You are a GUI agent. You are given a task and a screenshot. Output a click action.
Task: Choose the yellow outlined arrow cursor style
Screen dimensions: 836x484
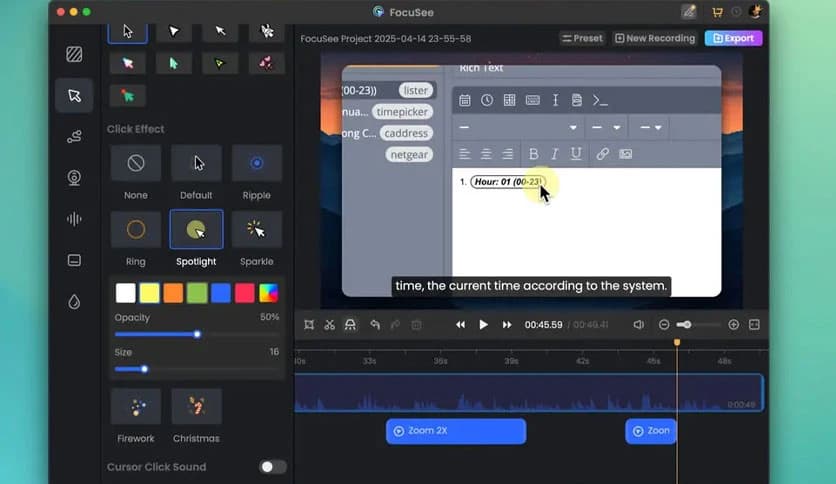point(220,63)
